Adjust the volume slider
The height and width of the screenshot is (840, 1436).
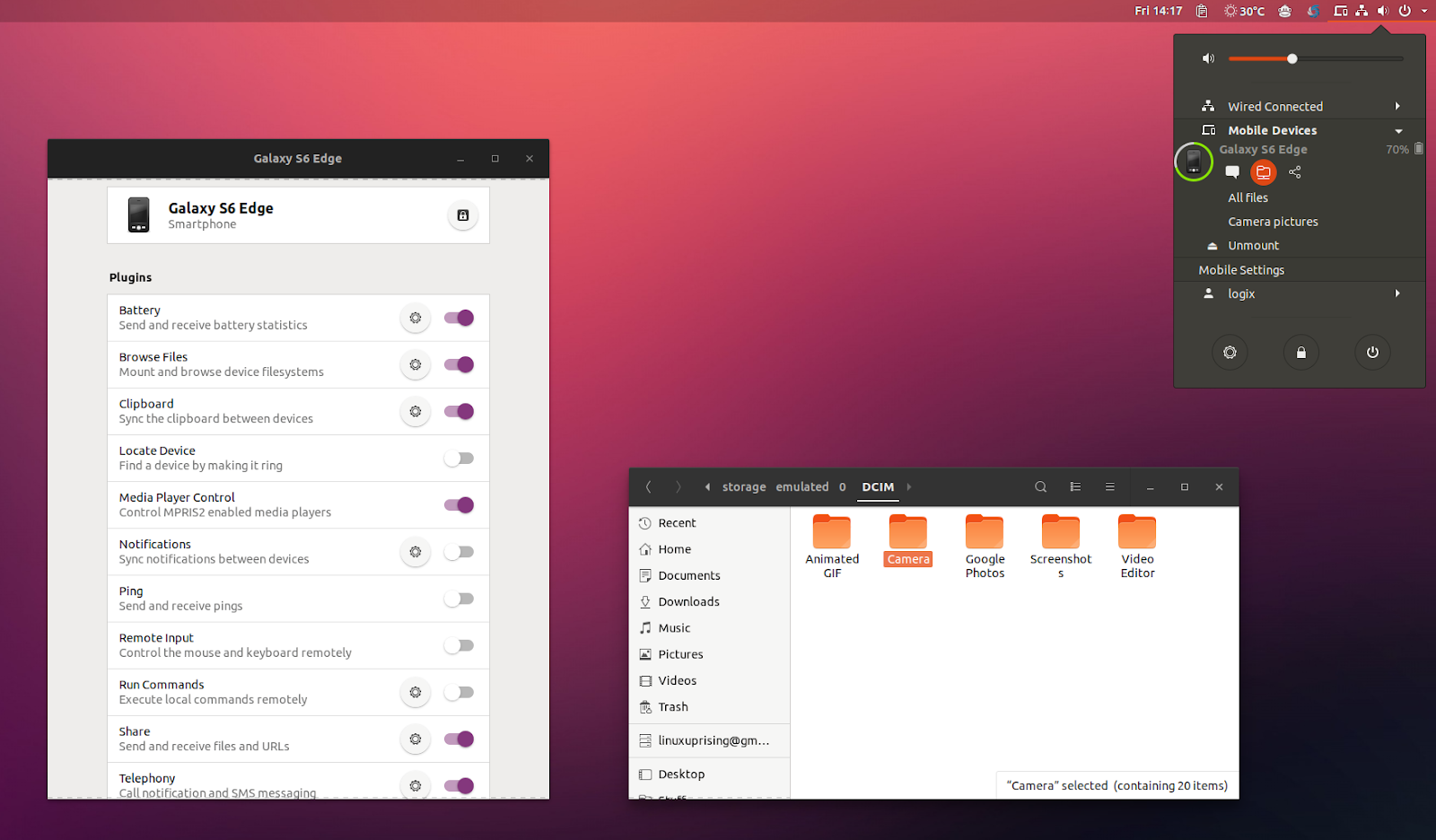tap(1292, 57)
